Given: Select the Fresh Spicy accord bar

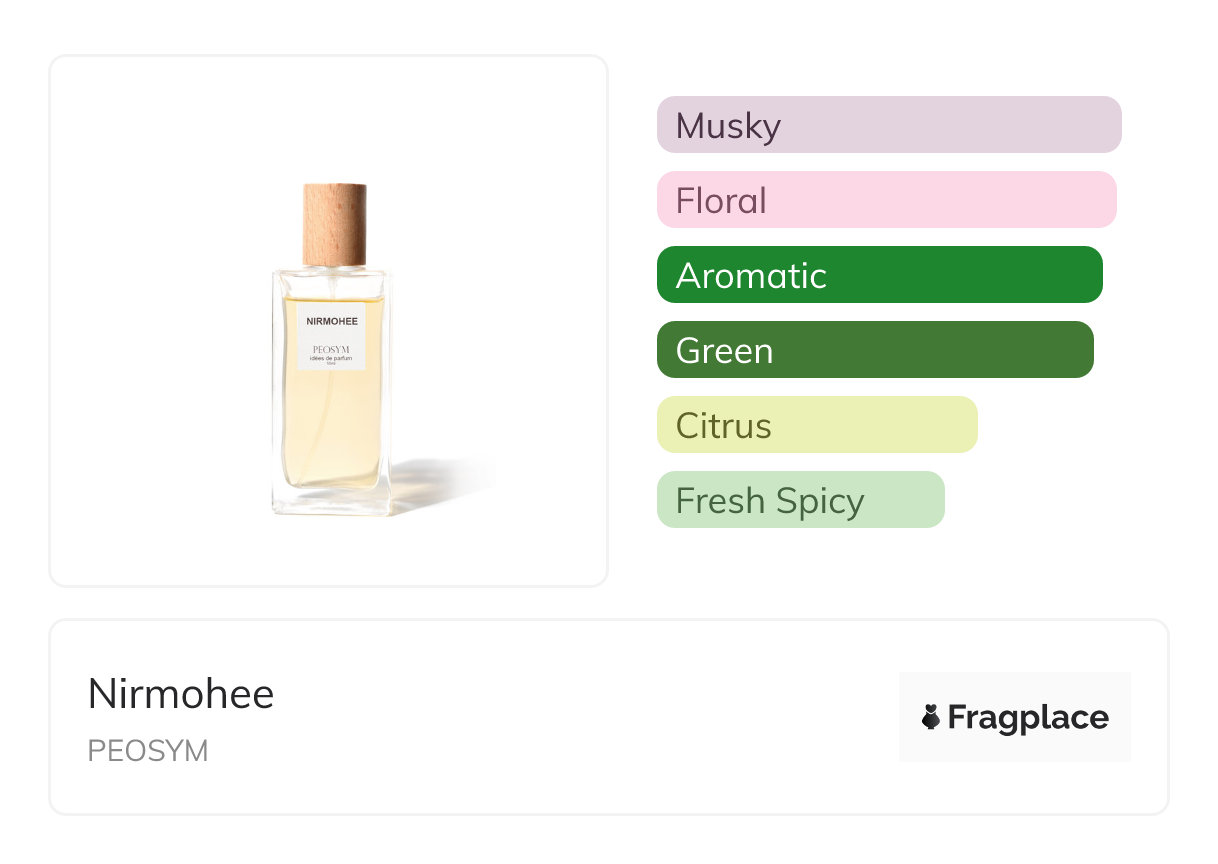Looking at the screenshot, I should pos(800,500).
